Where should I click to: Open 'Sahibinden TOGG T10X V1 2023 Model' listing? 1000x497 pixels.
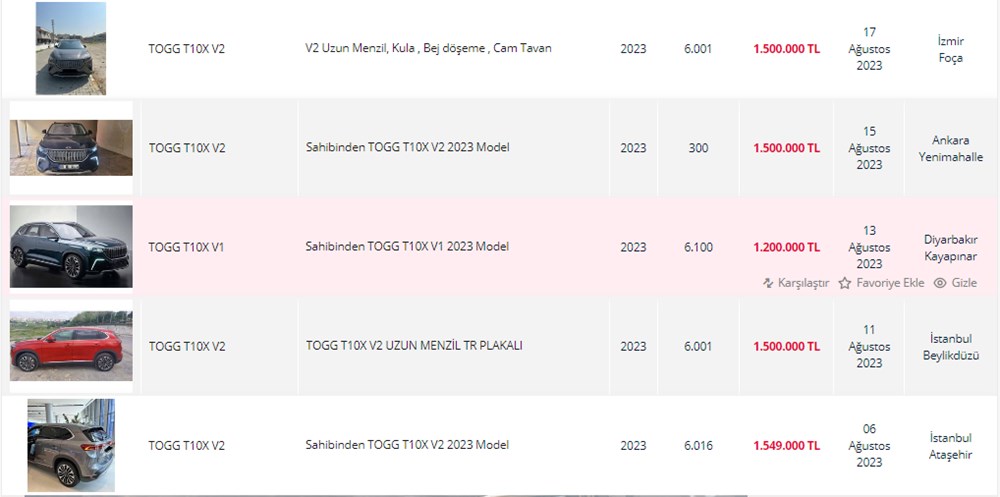[x=407, y=247]
